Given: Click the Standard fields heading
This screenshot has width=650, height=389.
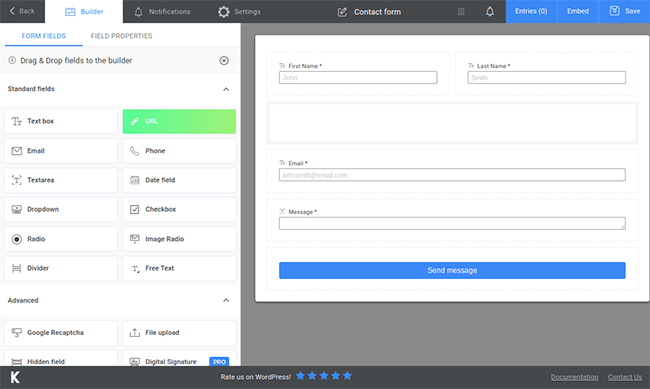Looking at the screenshot, I should 31,89.
